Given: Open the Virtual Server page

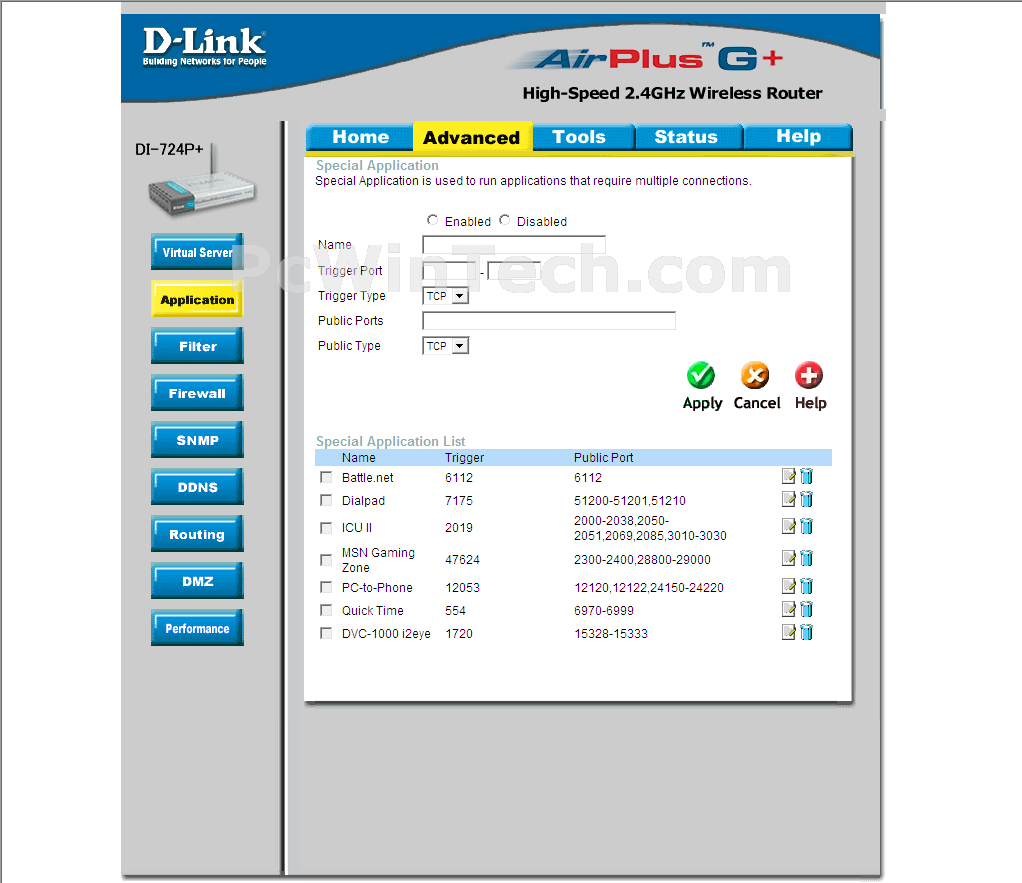Looking at the screenshot, I should (x=197, y=252).
